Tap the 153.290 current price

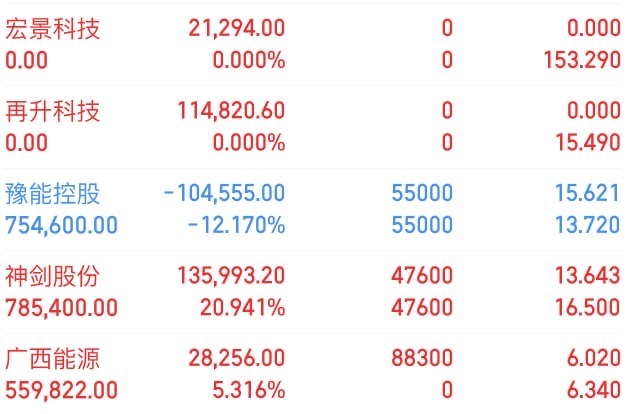tap(582, 60)
